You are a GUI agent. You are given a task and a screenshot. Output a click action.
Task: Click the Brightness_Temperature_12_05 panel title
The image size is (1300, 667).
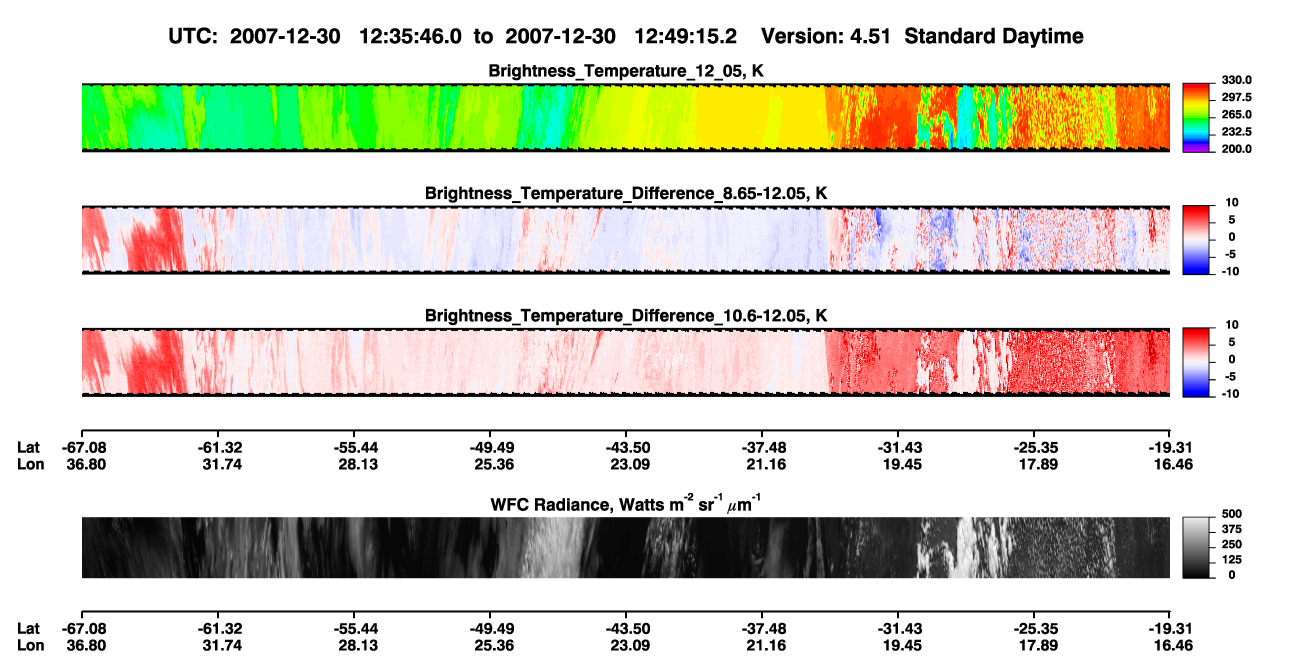point(626,71)
